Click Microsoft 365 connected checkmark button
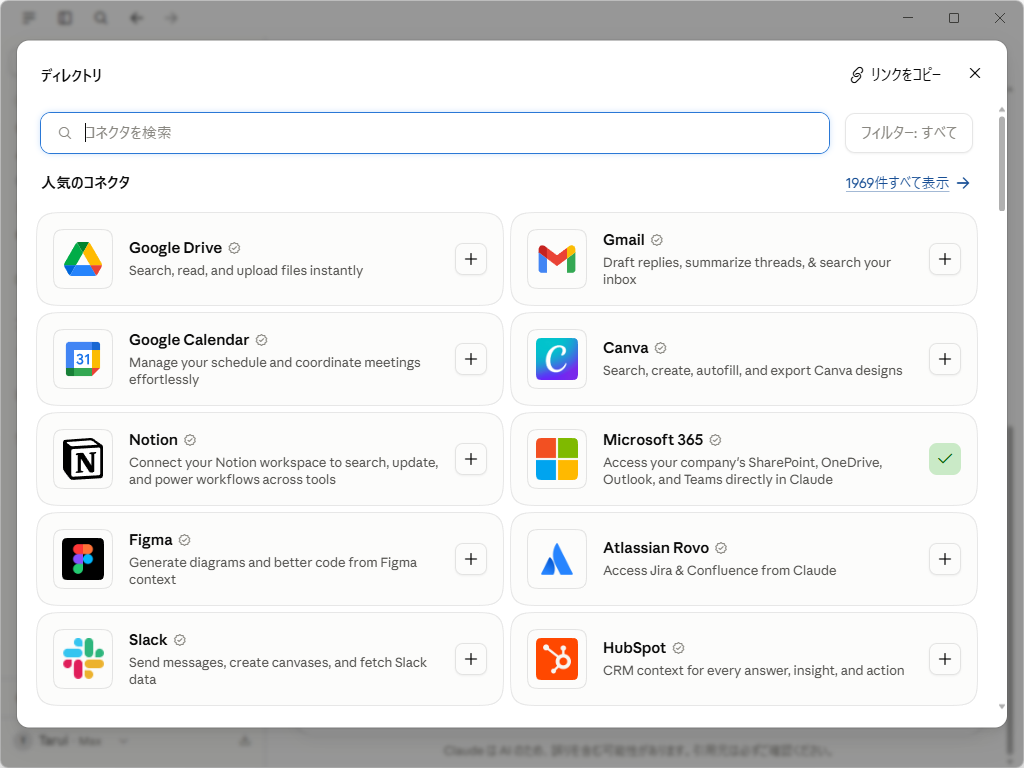This screenshot has width=1024, height=768. 945,458
